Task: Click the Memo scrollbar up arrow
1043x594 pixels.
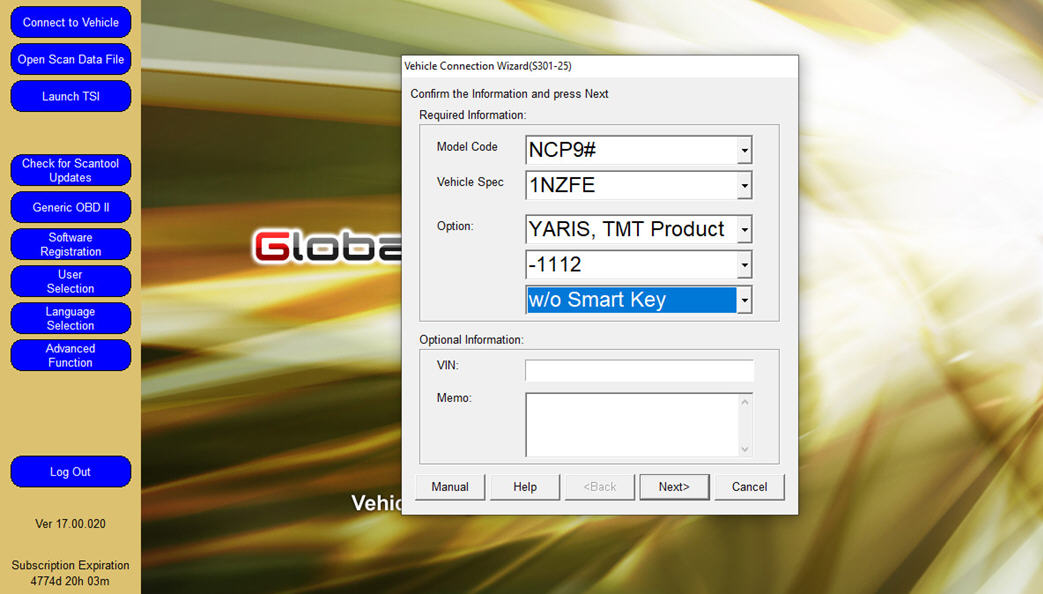Action: (745, 402)
